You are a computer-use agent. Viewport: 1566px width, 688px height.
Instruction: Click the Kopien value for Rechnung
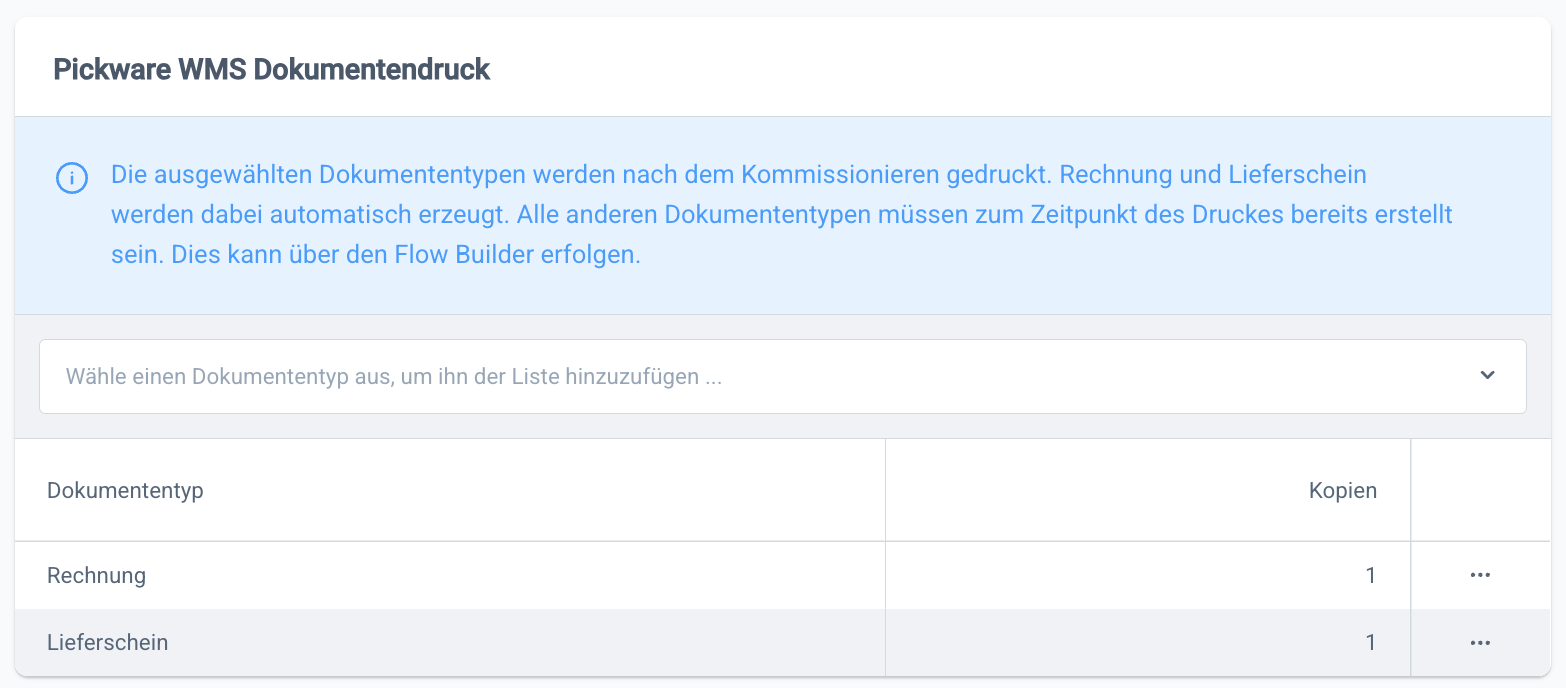tap(1371, 575)
